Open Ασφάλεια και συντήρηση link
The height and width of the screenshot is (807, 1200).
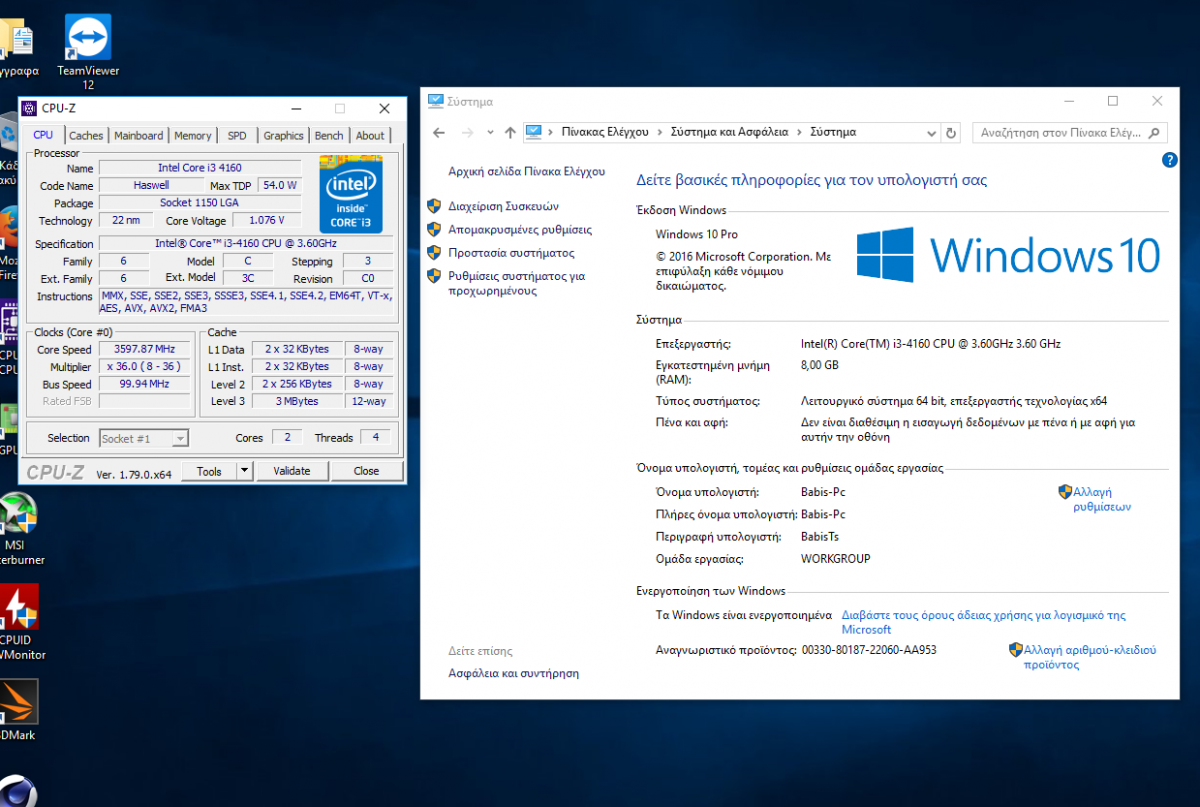point(513,673)
